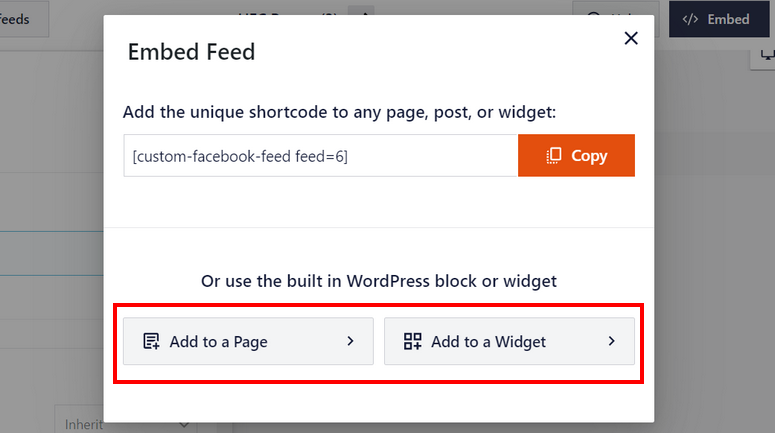Click the Embed Feed dialog title
The width and height of the screenshot is (775, 433).
(x=192, y=52)
